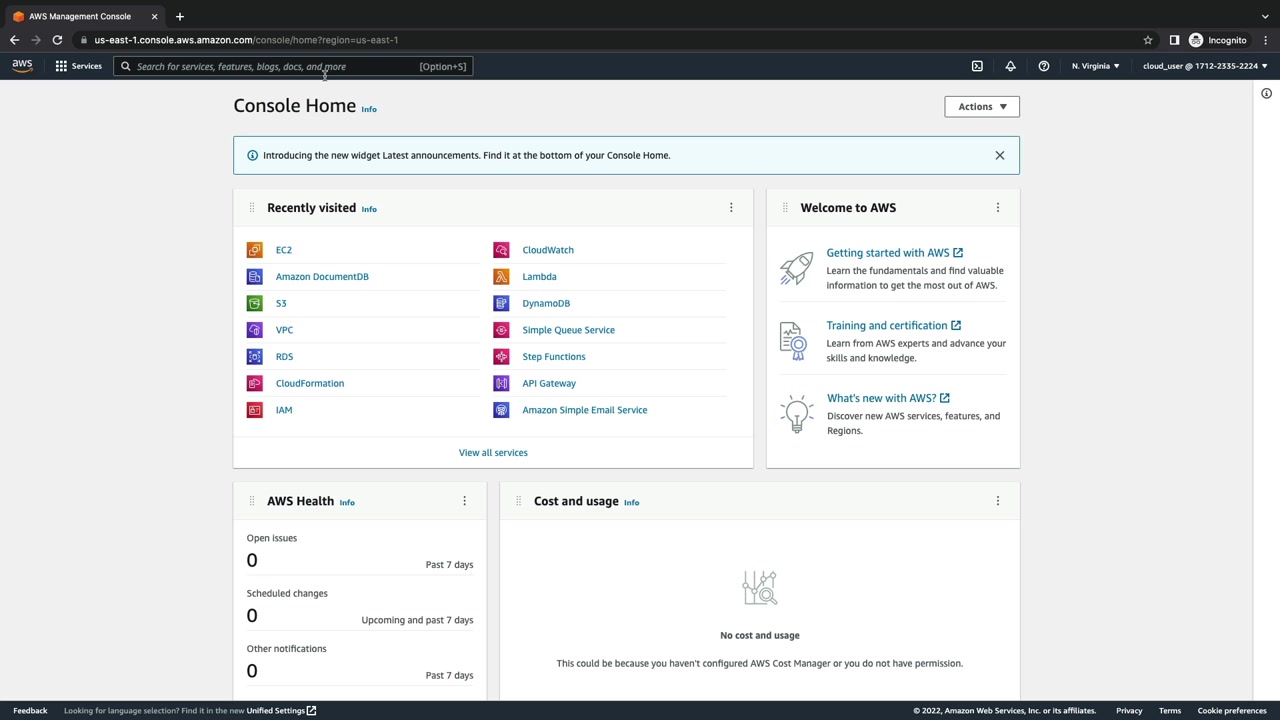The height and width of the screenshot is (720, 1280).
Task: Click the S3 service icon
Action: tap(255, 303)
